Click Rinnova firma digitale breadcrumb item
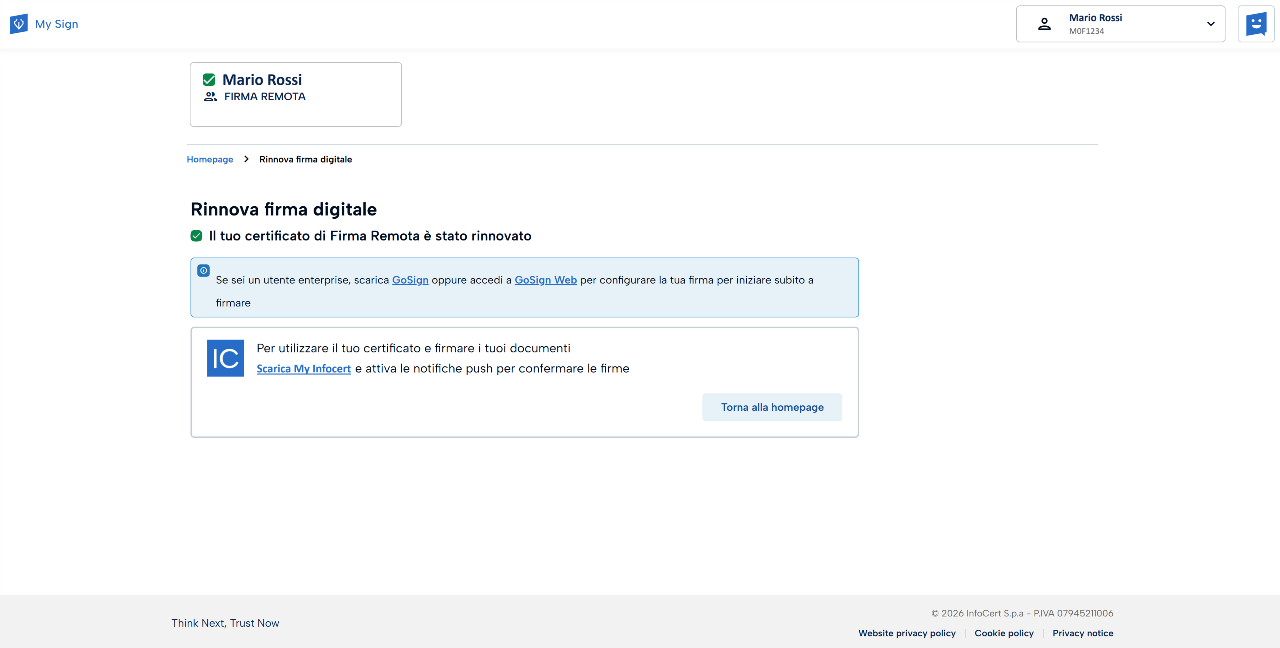The width and height of the screenshot is (1280, 648). [x=305, y=159]
